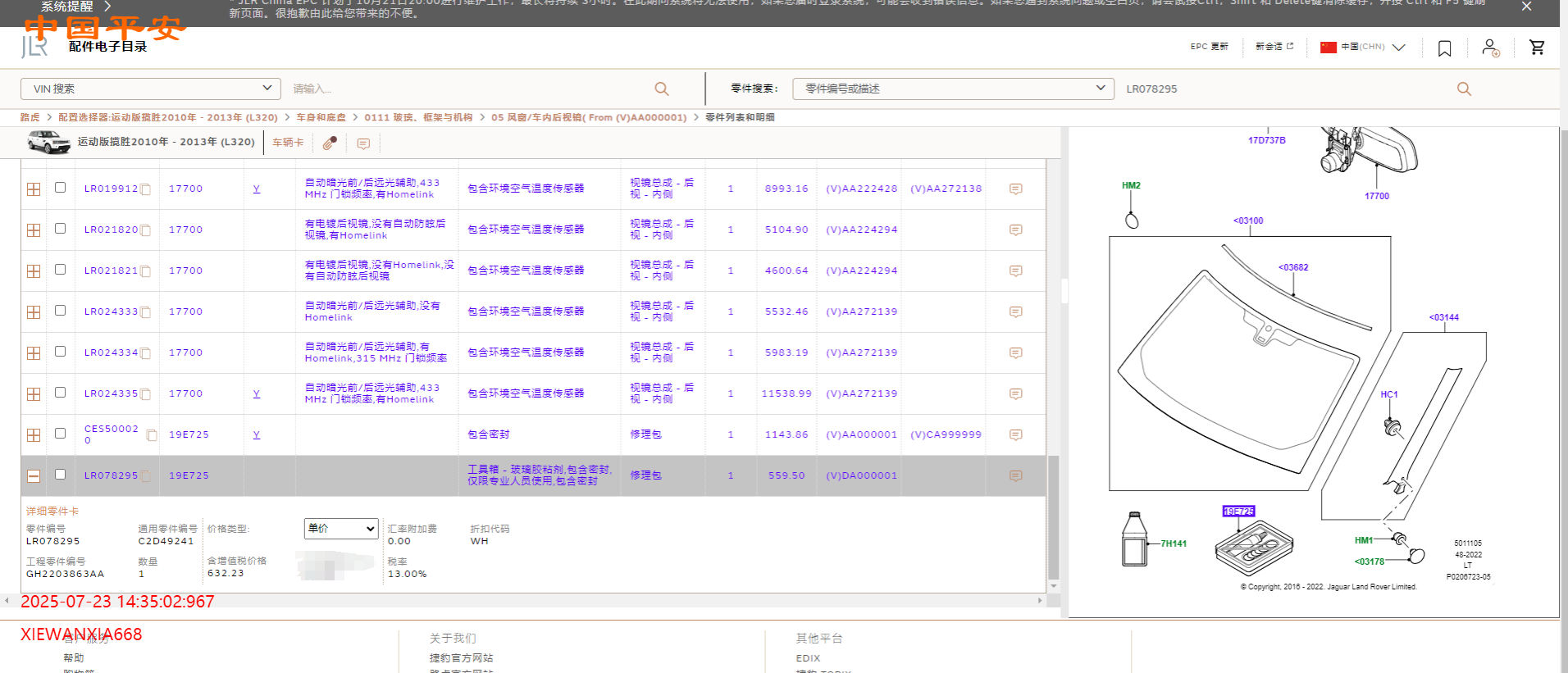Open comment icon for row CES500020

pyautogui.click(x=1015, y=435)
